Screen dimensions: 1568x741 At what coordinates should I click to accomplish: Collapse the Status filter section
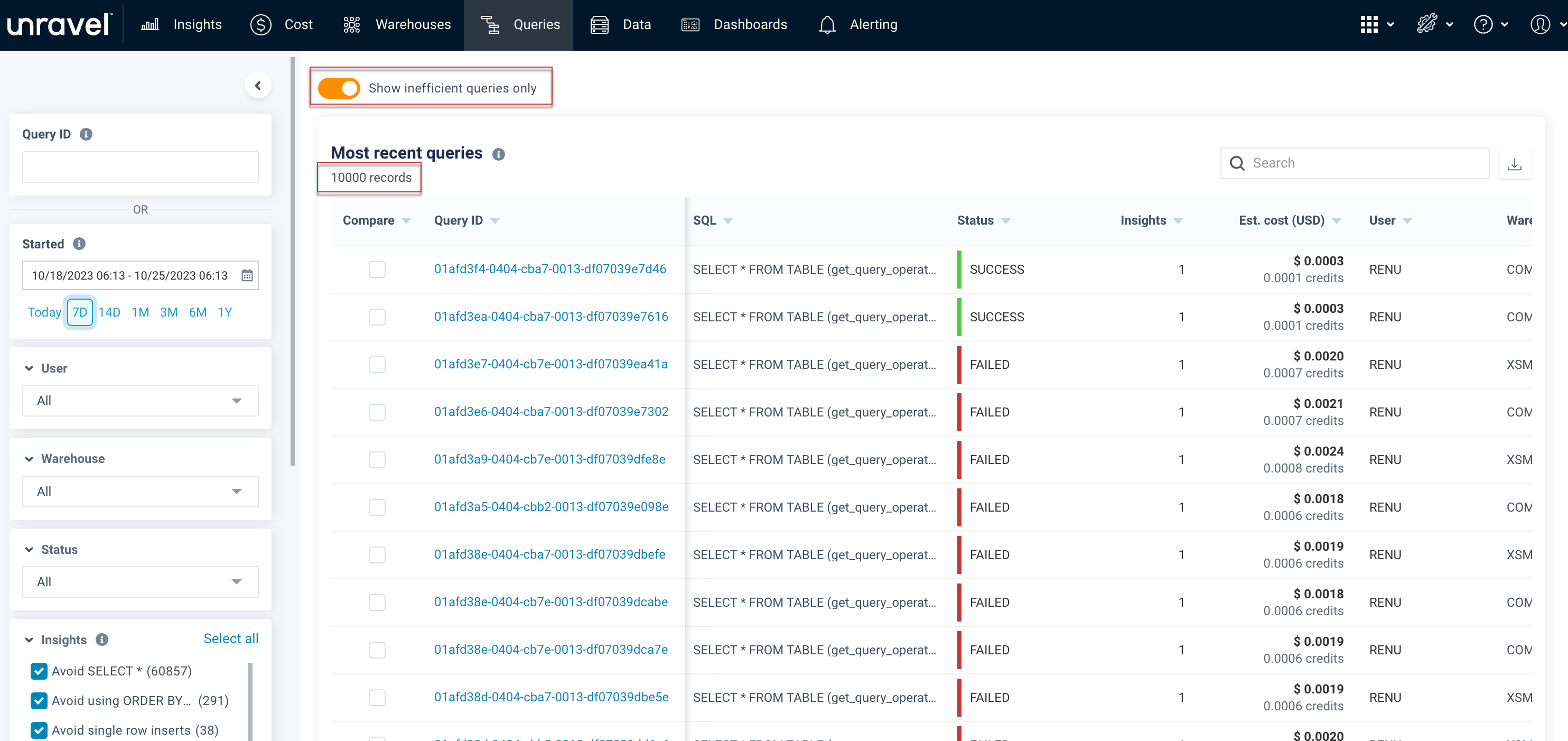coord(29,549)
